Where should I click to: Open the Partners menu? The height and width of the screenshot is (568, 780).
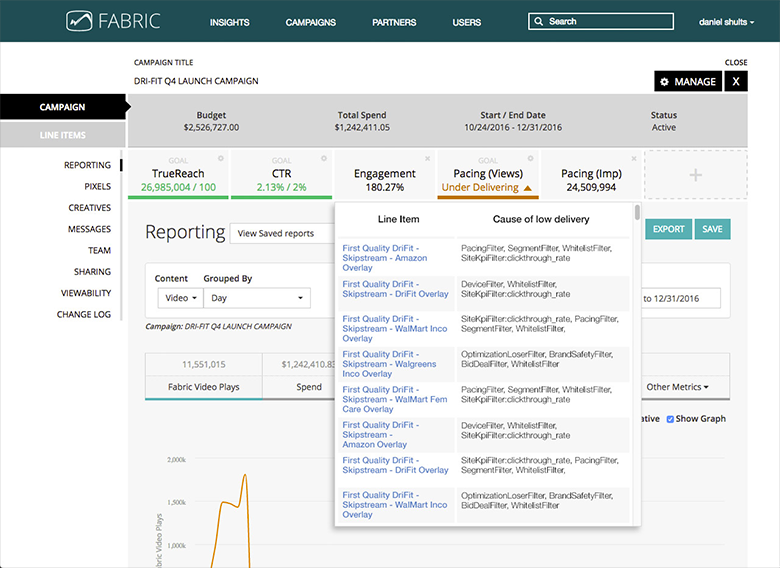(x=394, y=22)
